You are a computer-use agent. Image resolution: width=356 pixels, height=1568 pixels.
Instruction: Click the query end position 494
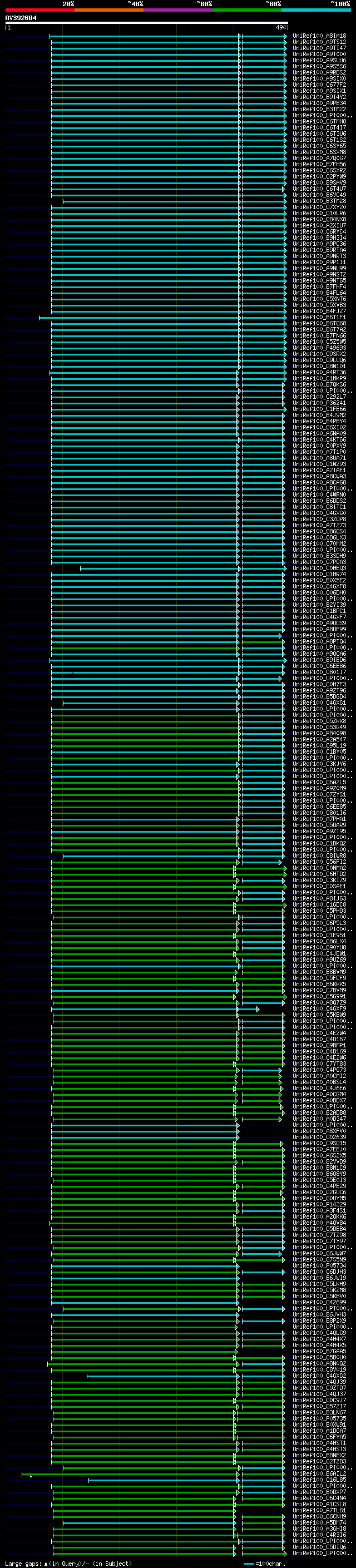coord(280,27)
